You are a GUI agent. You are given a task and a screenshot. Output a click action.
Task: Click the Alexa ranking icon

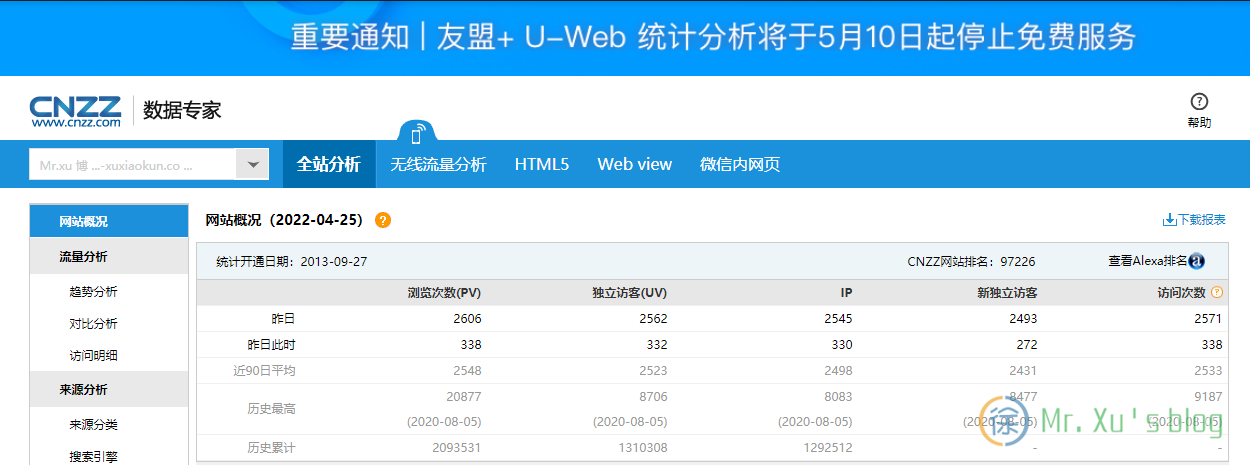(x=1196, y=261)
